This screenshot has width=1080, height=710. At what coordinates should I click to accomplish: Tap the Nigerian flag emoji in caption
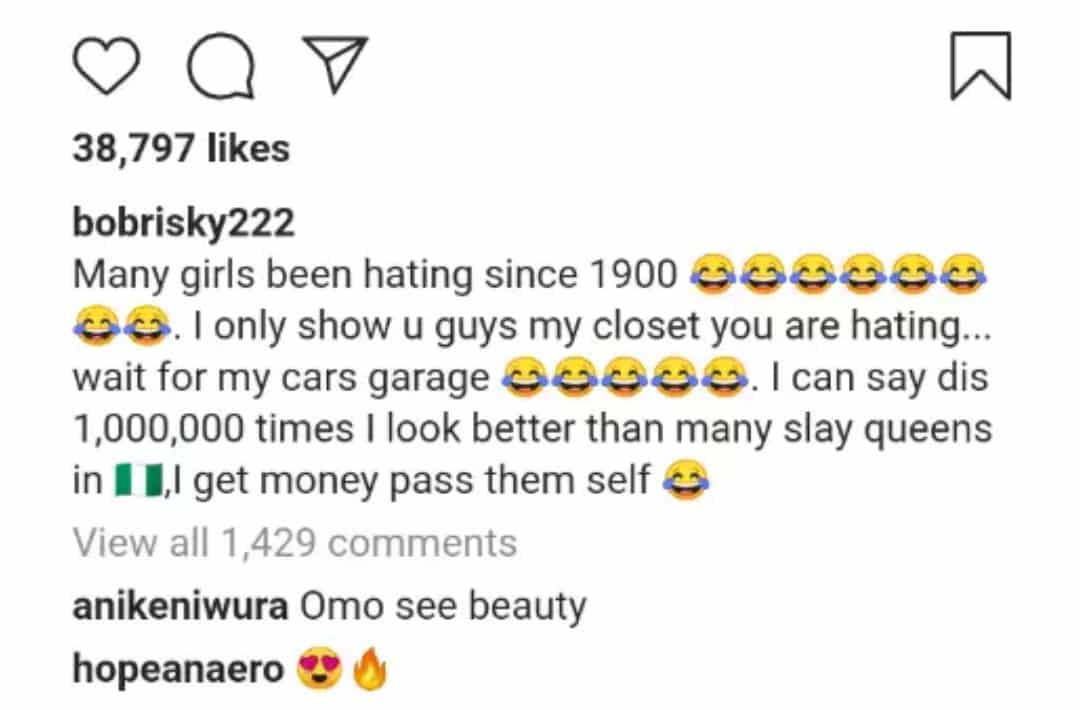click(139, 480)
